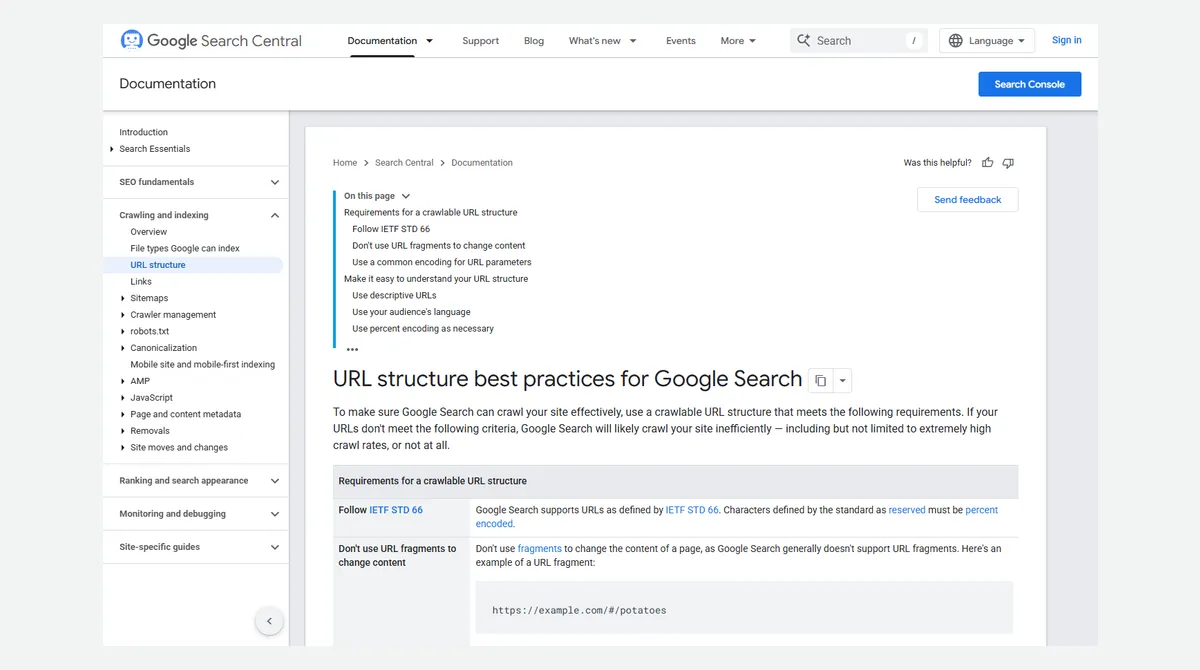Click the Sign in link

click(1067, 40)
